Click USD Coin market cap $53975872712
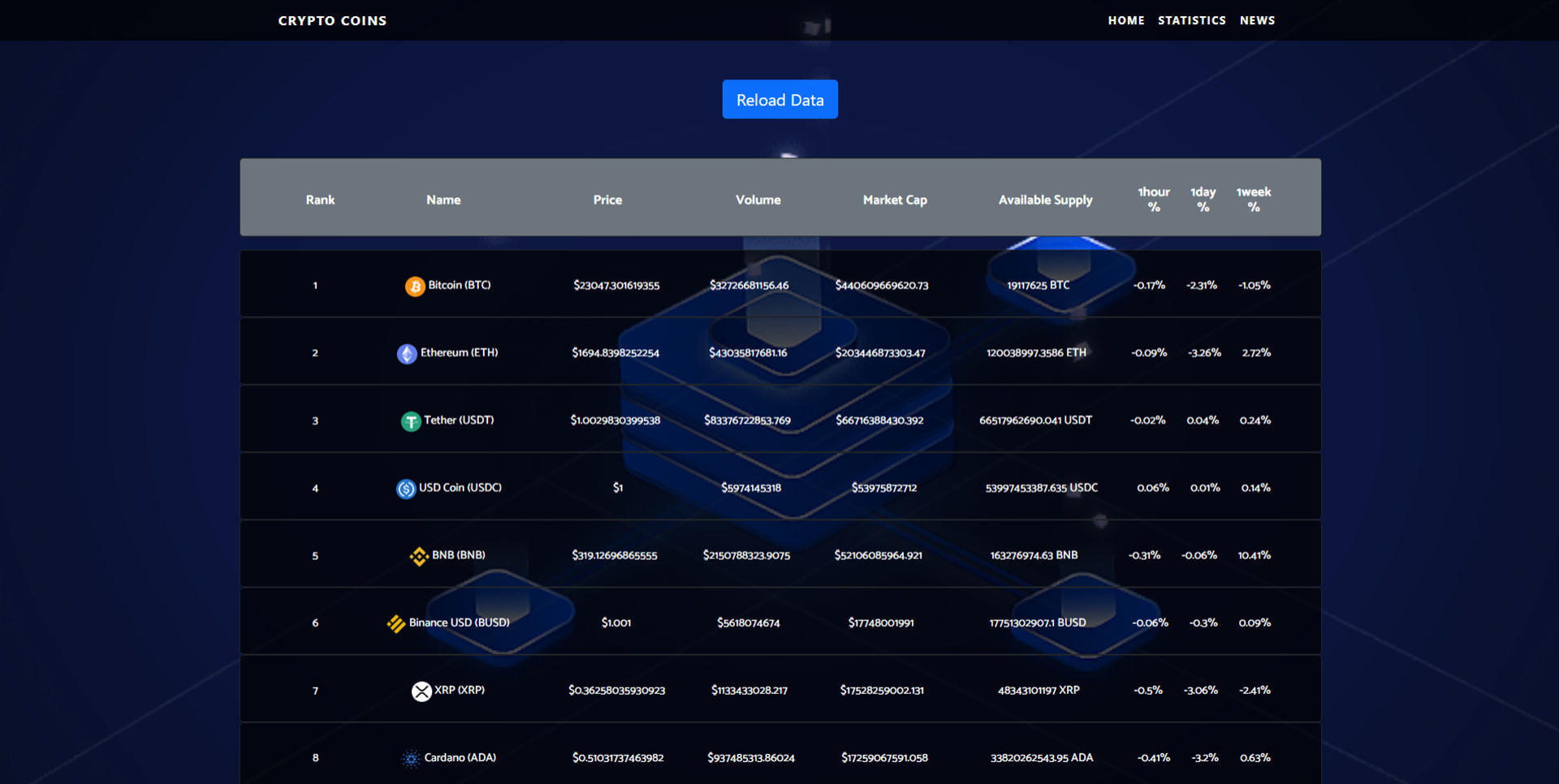The width and height of the screenshot is (1559, 784). tap(884, 488)
